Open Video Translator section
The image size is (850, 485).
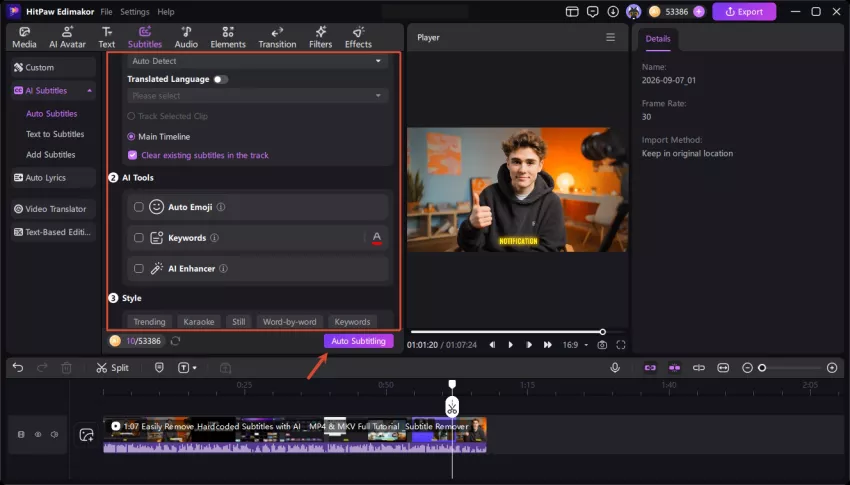(53, 209)
